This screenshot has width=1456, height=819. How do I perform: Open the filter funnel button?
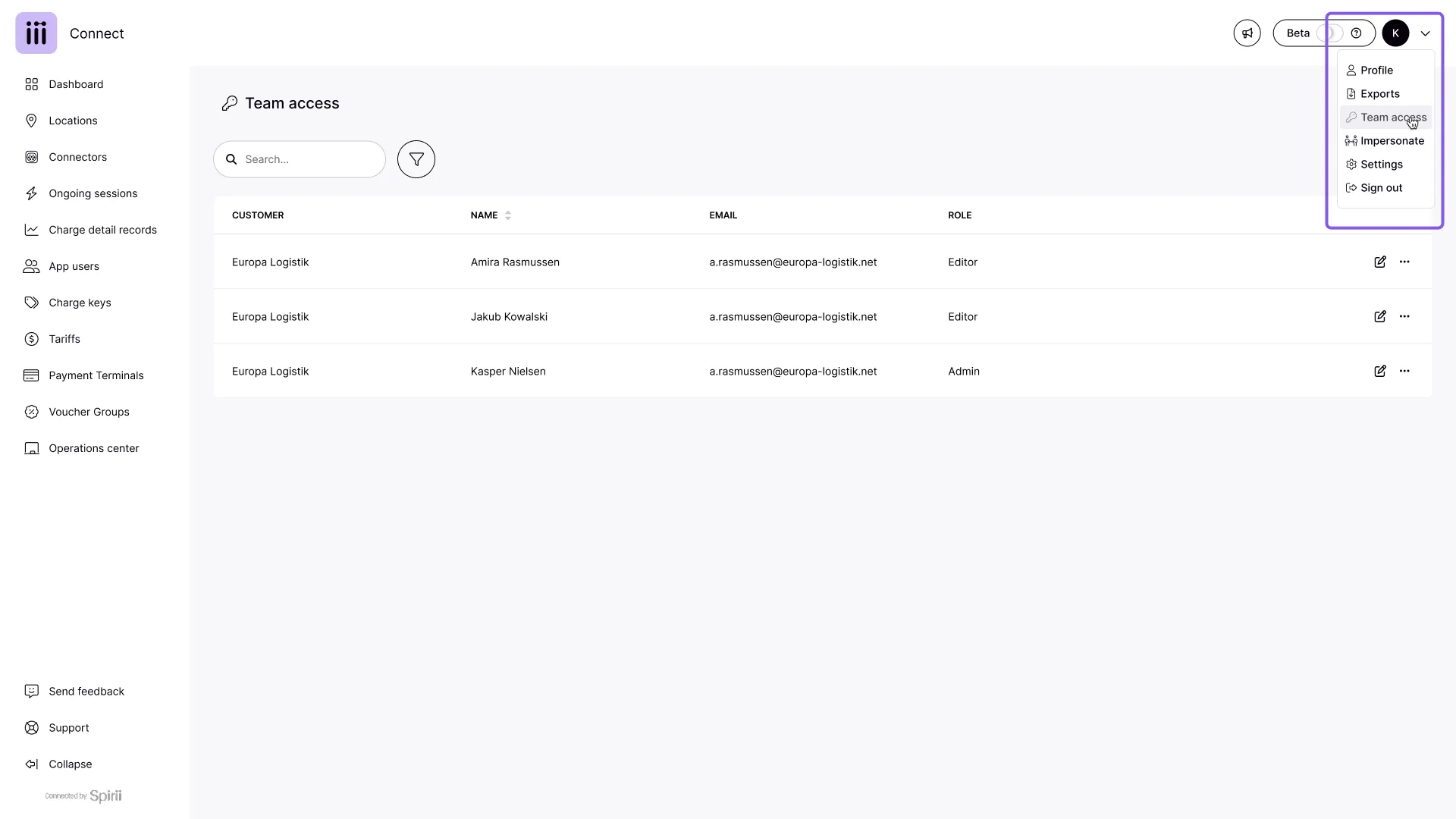pyautogui.click(x=416, y=159)
